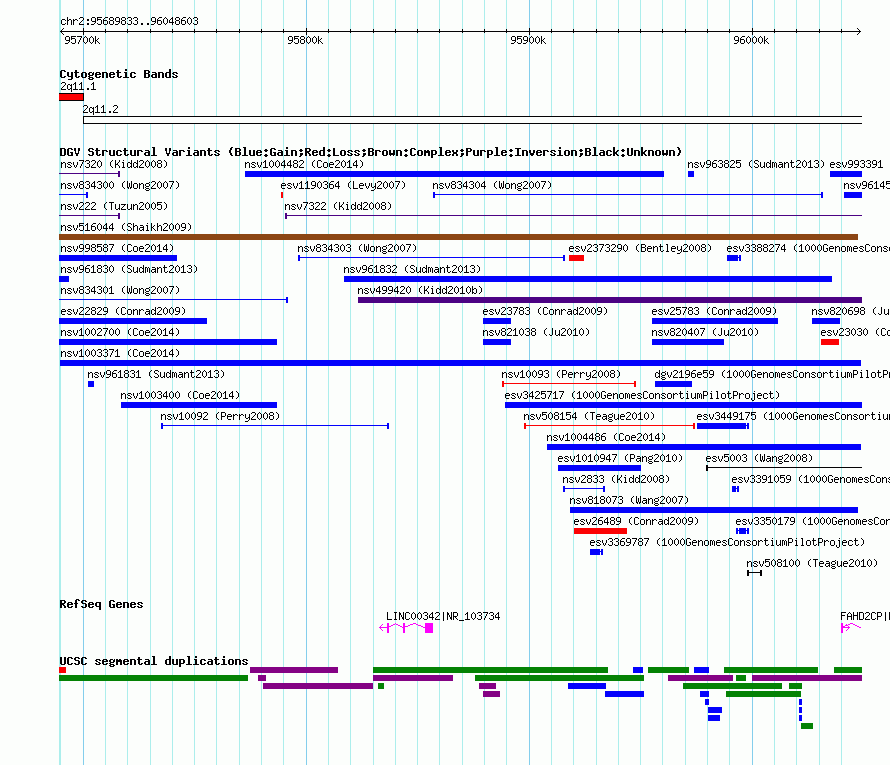Select the esv1010947 (Pang2010) blue bar

[599, 468]
